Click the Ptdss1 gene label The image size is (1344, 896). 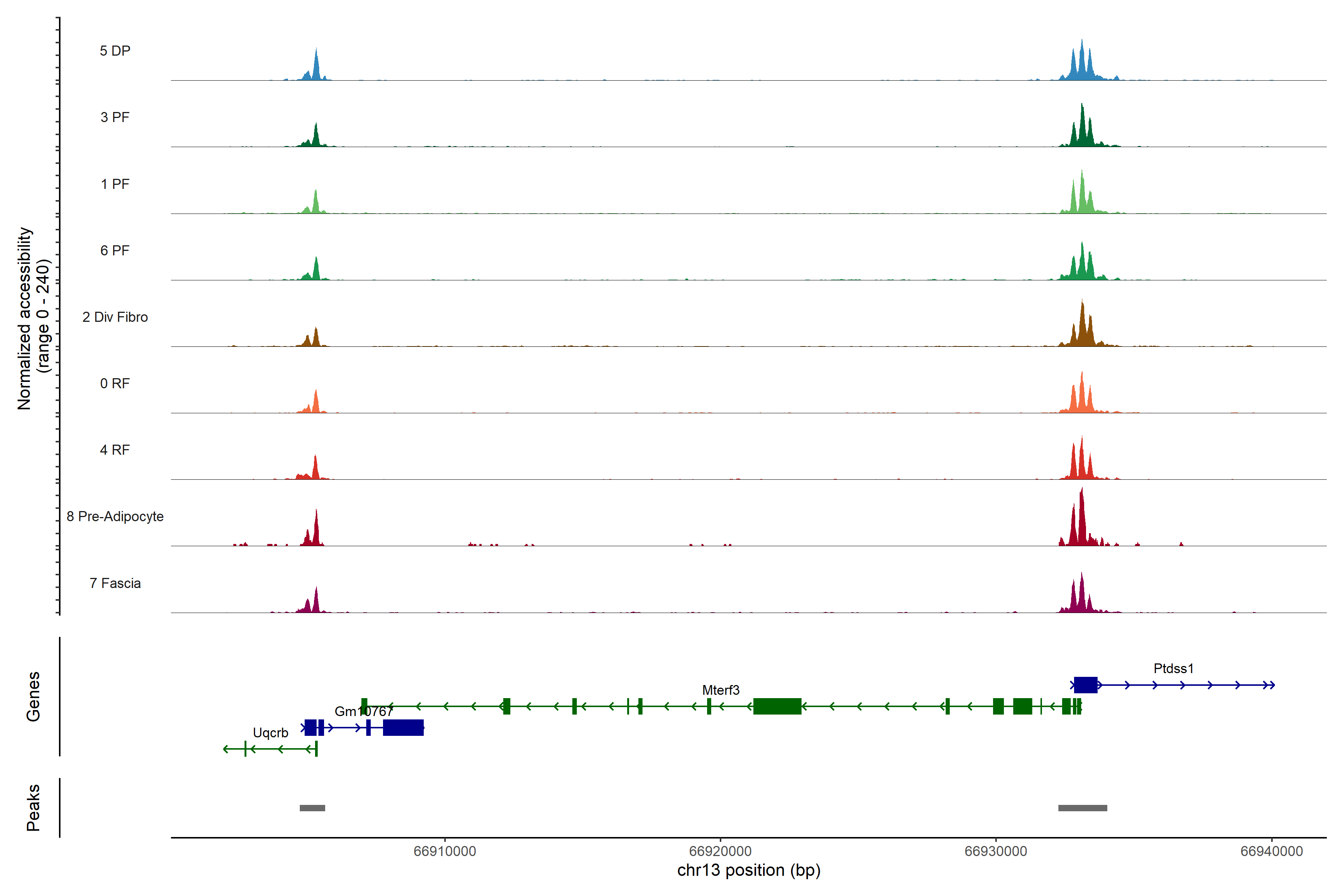pyautogui.click(x=1173, y=668)
